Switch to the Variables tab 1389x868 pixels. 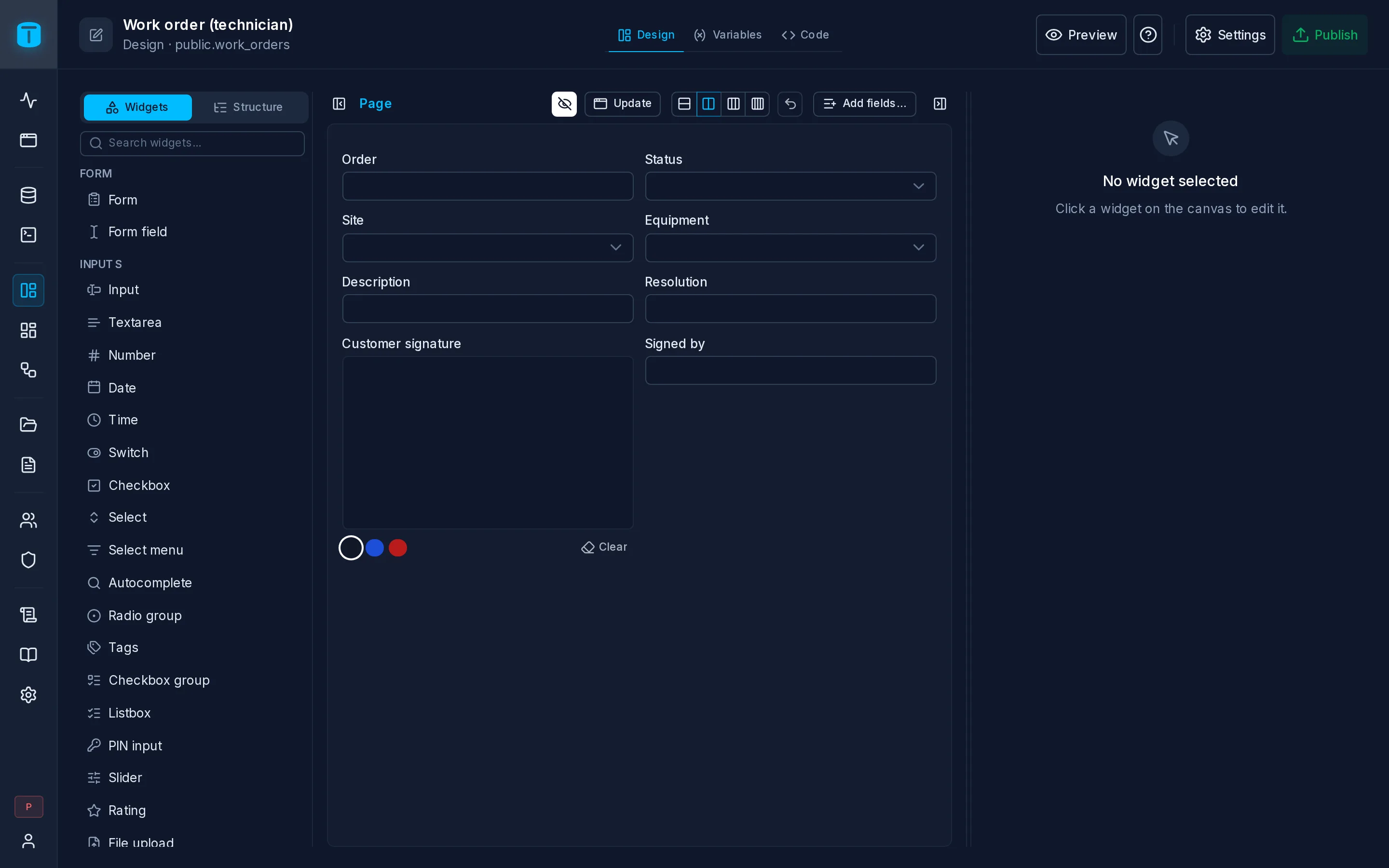click(727, 35)
